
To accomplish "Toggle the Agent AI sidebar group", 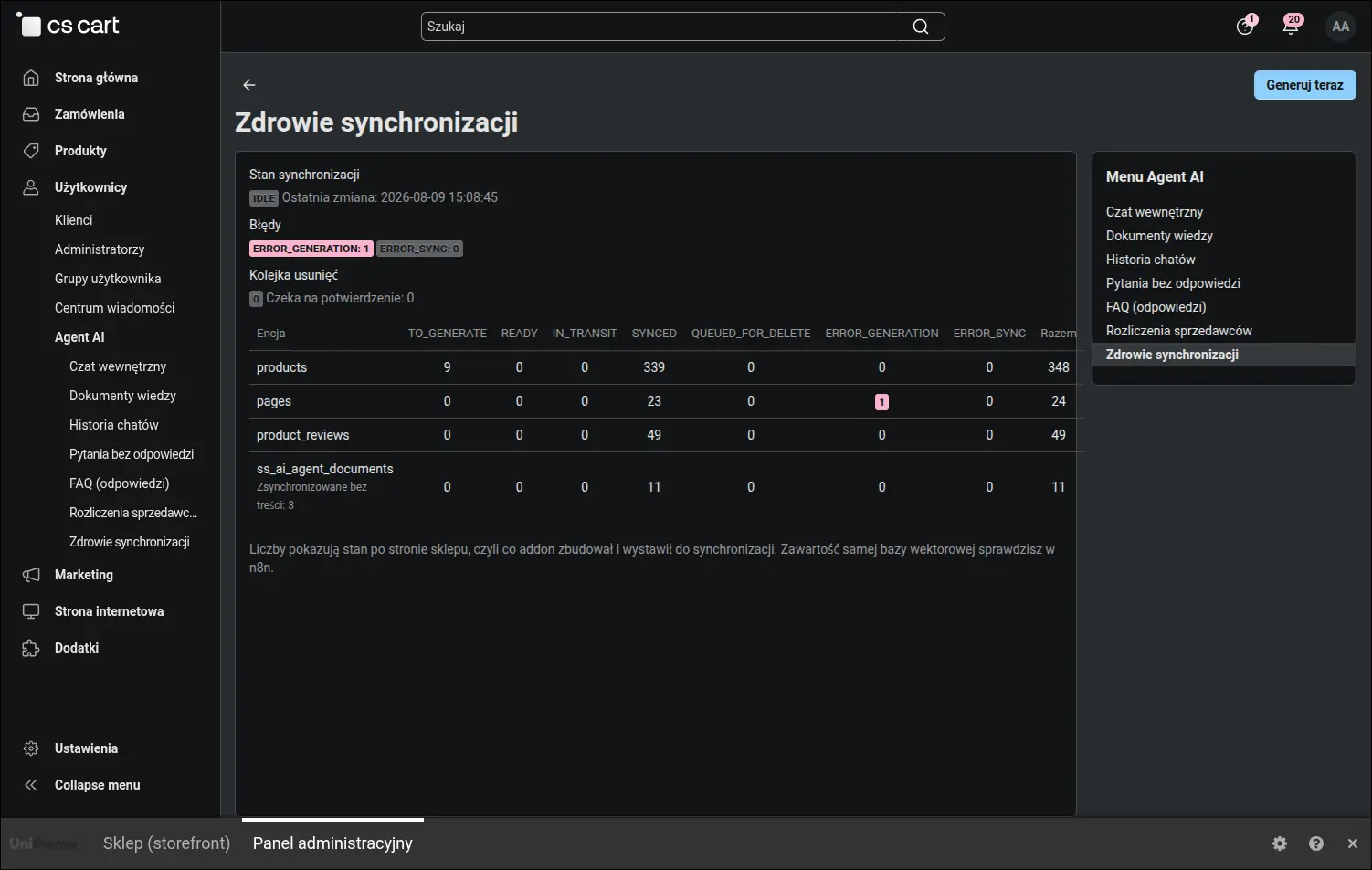I will click(x=79, y=337).
